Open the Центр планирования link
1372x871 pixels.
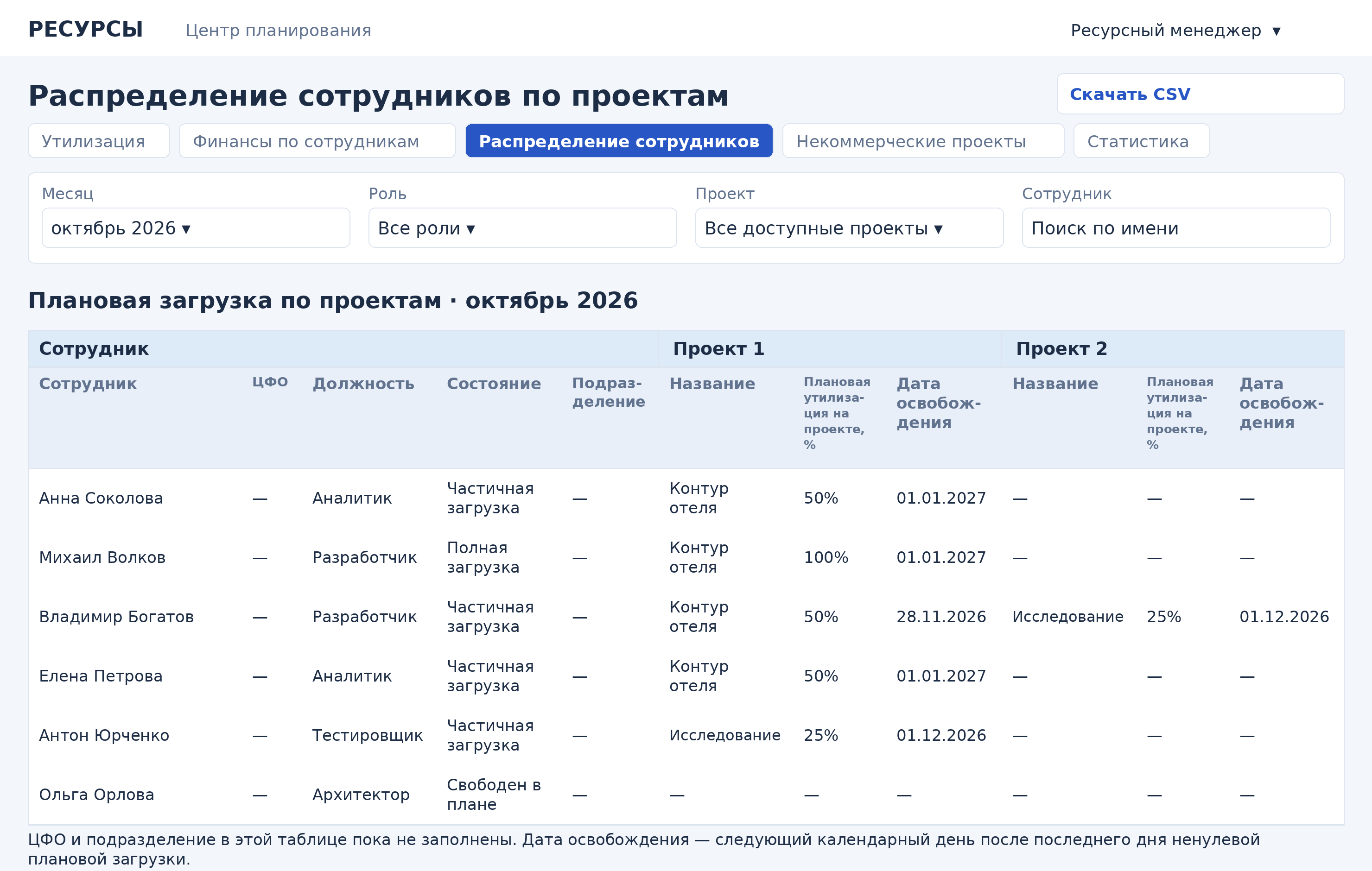pos(278,30)
